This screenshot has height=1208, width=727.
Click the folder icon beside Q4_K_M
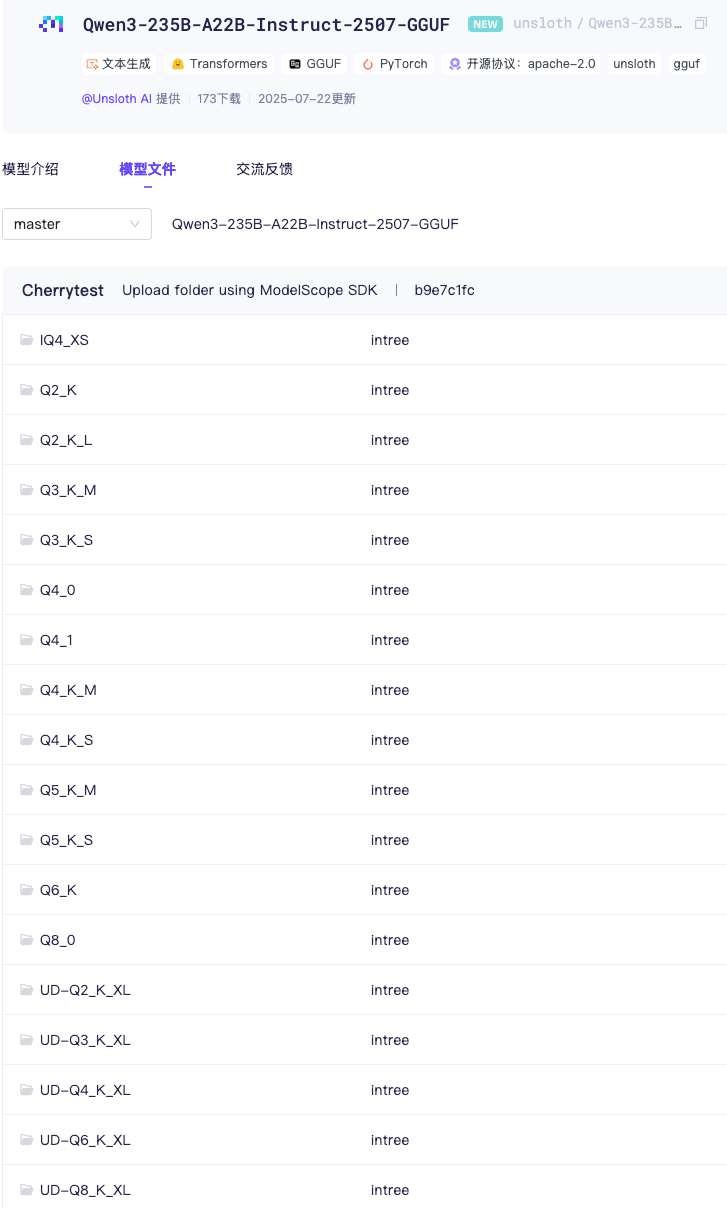click(27, 690)
